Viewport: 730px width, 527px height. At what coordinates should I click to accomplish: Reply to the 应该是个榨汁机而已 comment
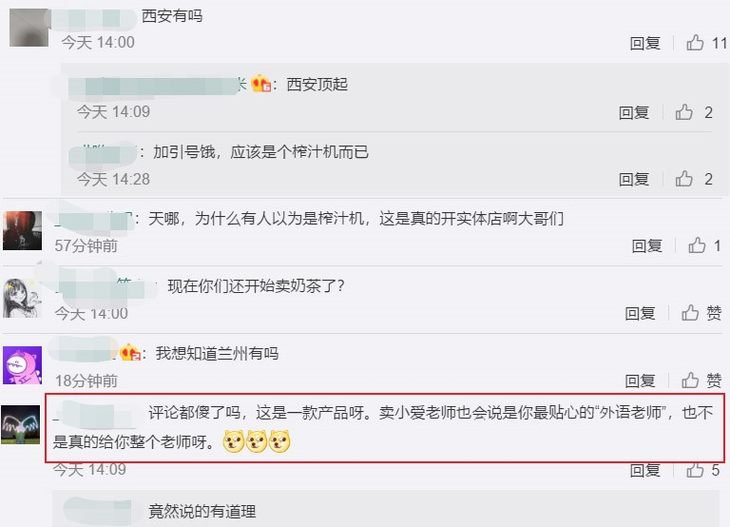(x=634, y=179)
